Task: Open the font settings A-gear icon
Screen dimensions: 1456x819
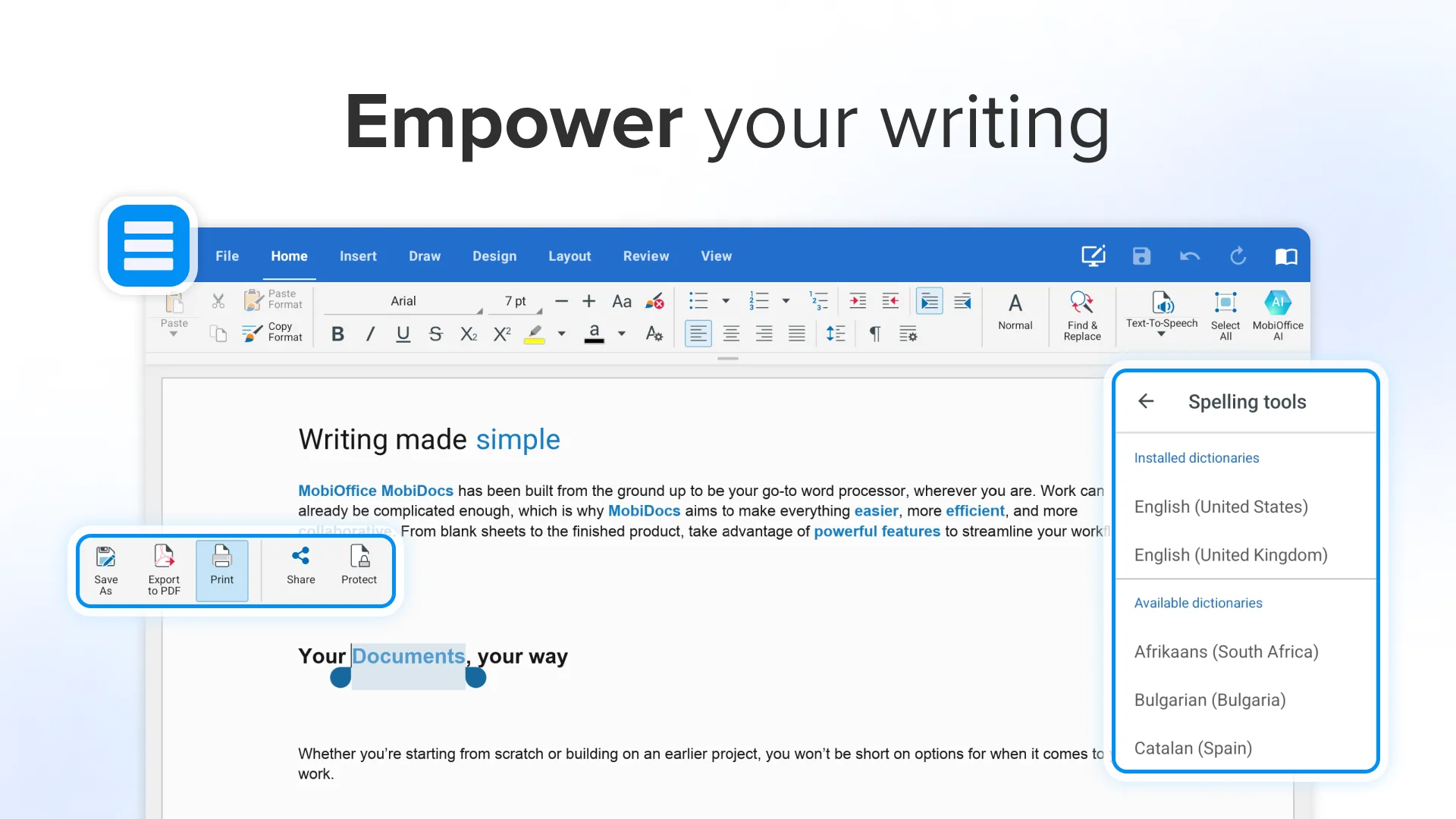Action: (x=654, y=334)
